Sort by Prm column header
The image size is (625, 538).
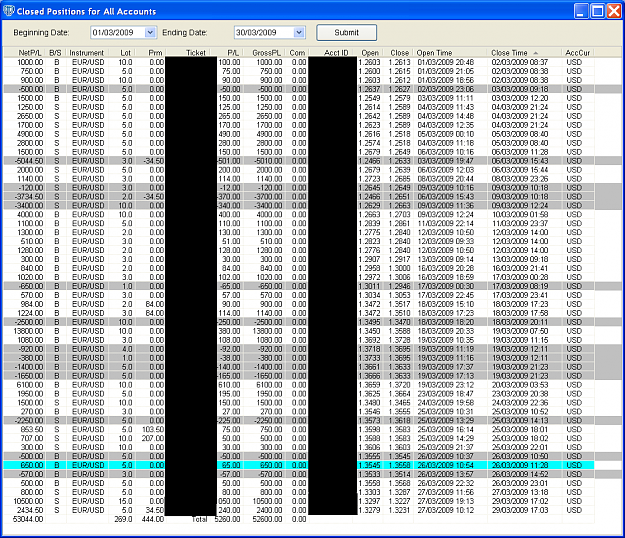(151, 53)
